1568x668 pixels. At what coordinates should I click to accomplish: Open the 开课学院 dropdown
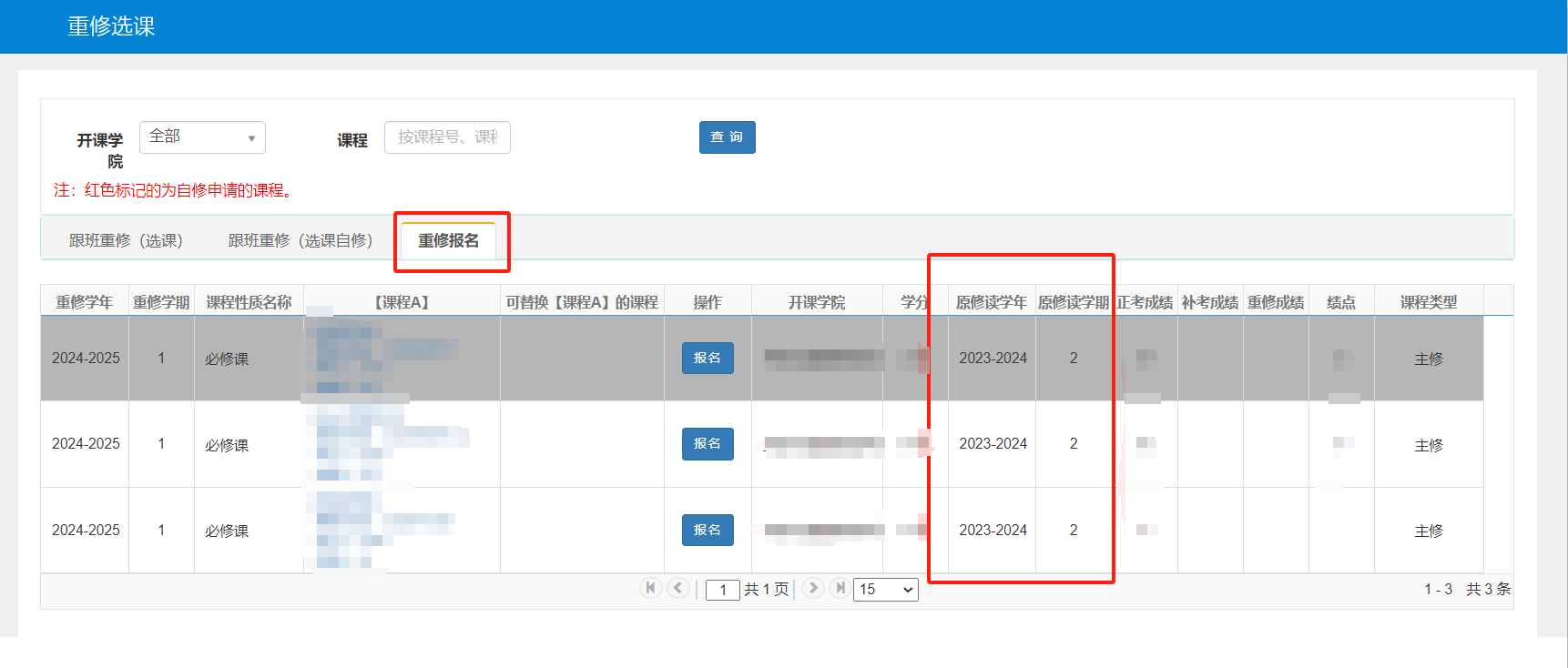coord(202,137)
